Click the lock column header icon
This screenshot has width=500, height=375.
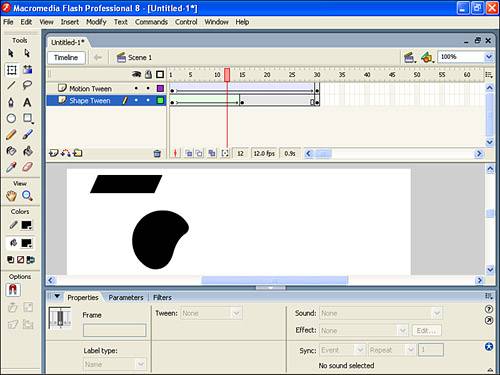pyautogui.click(x=148, y=74)
